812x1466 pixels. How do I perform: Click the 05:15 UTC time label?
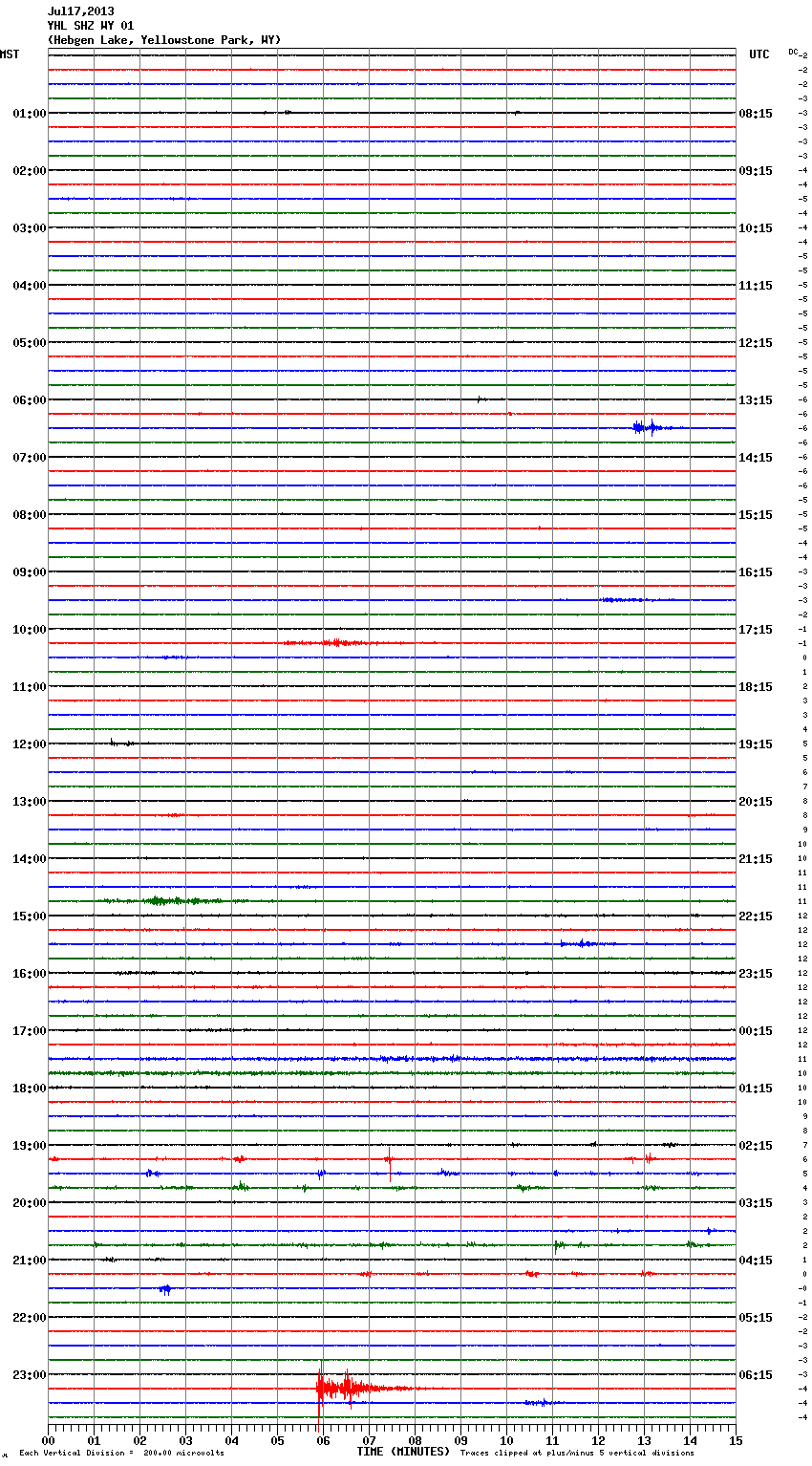coord(756,1318)
